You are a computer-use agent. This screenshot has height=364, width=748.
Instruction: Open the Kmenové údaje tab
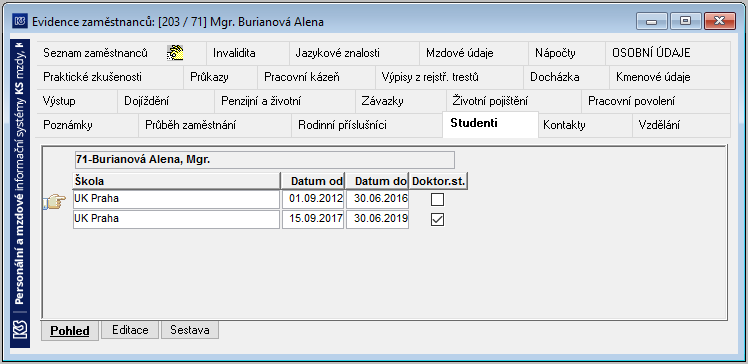(x=670, y=77)
